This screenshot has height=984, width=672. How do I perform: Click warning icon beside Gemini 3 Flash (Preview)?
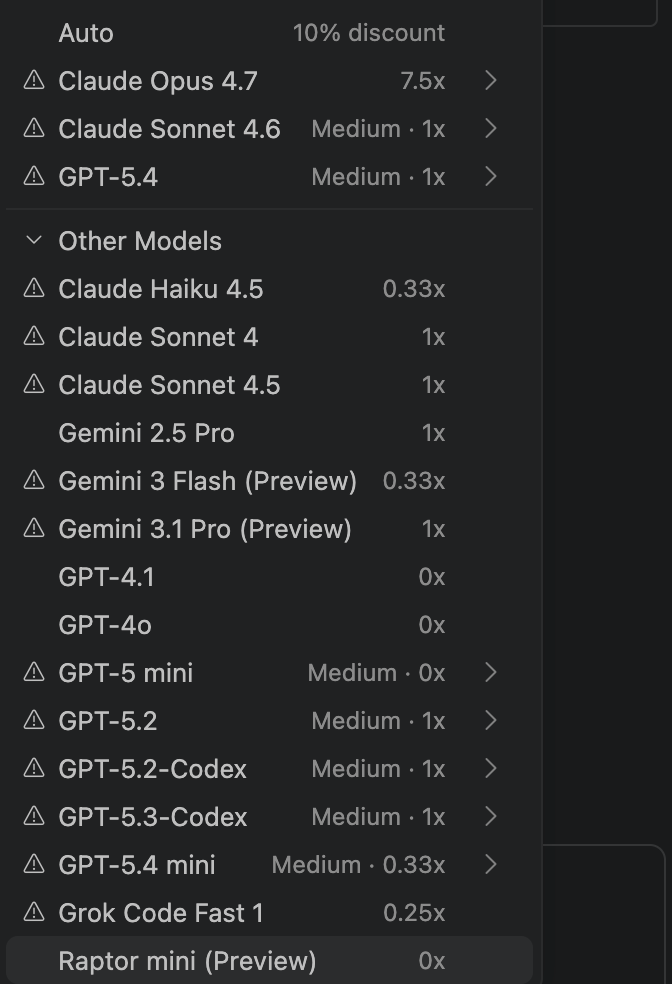tap(34, 481)
